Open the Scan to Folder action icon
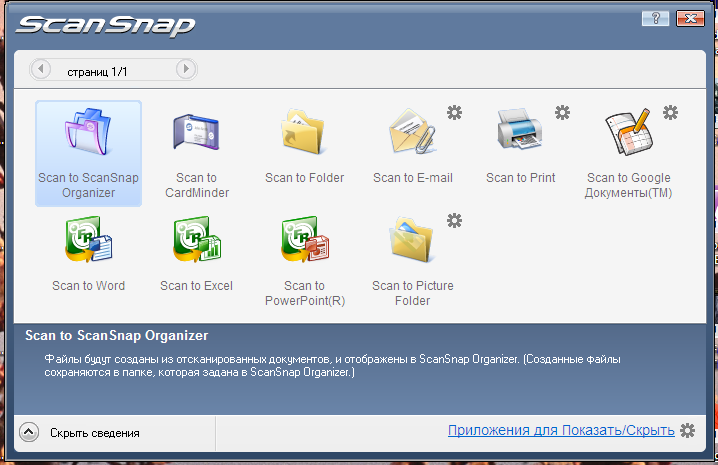This screenshot has width=718, height=465. pos(305,132)
